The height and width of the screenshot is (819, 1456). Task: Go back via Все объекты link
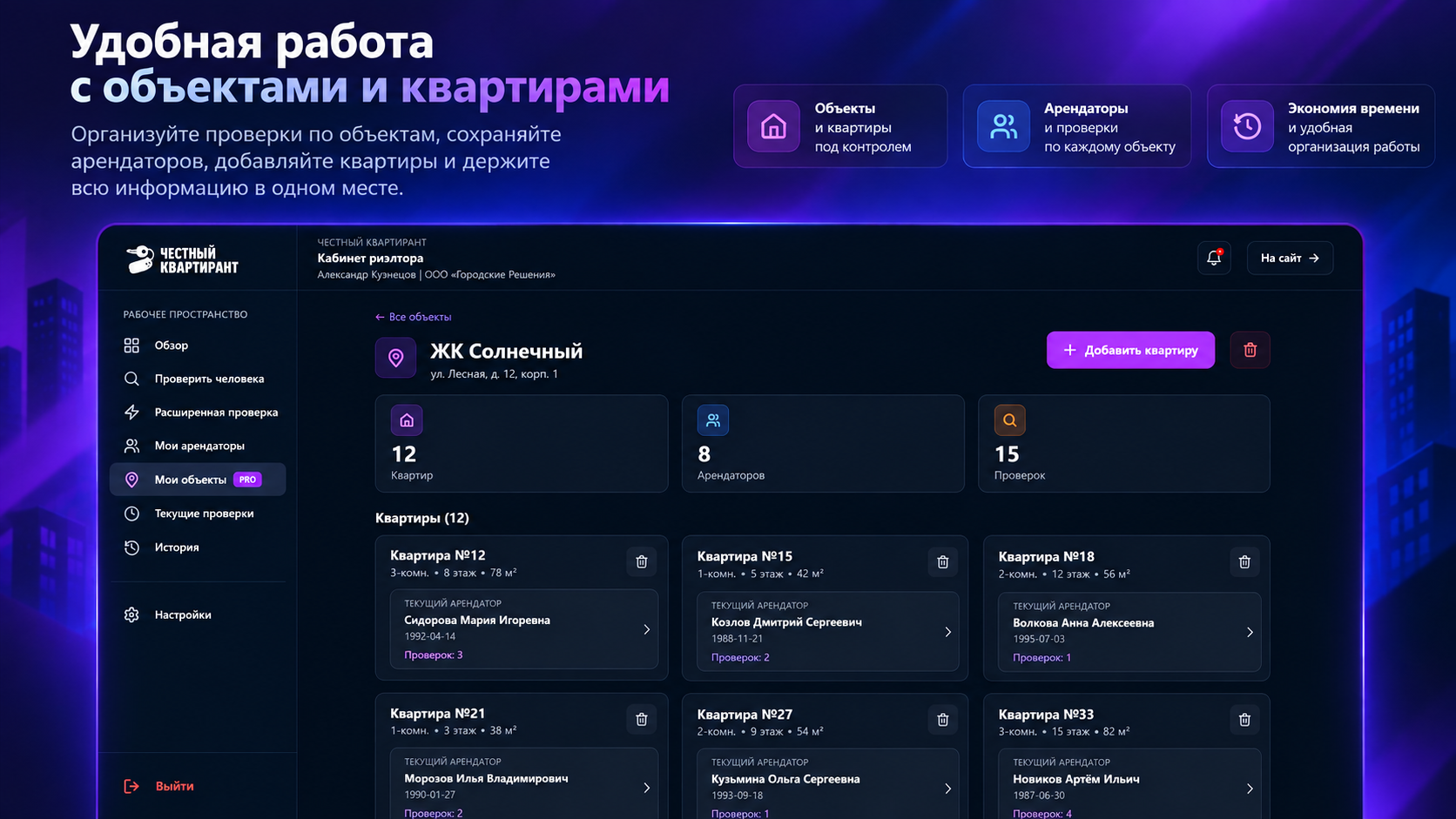pos(414,317)
